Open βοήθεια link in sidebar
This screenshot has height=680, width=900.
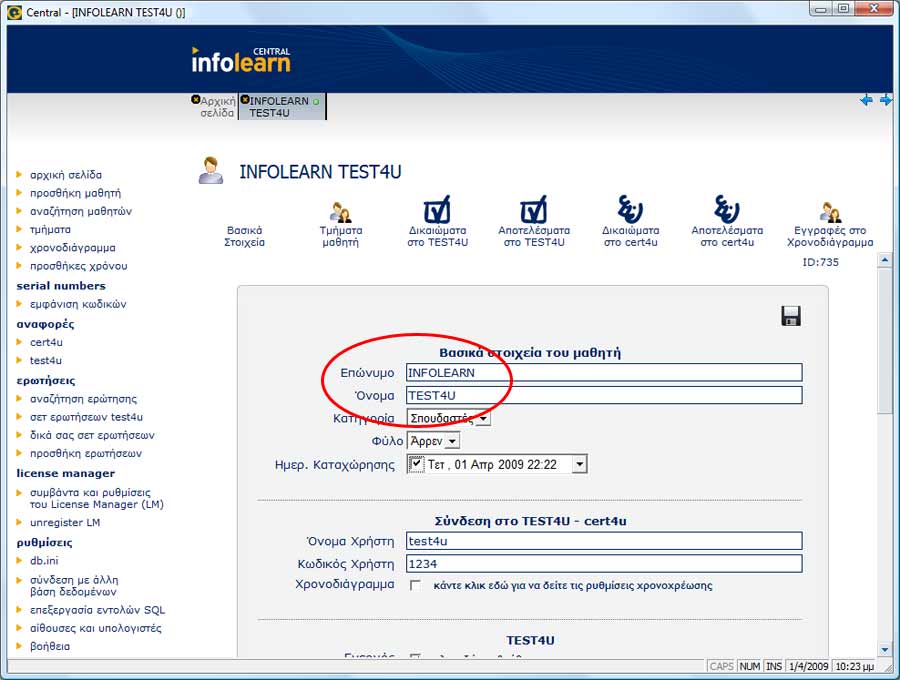pos(50,646)
